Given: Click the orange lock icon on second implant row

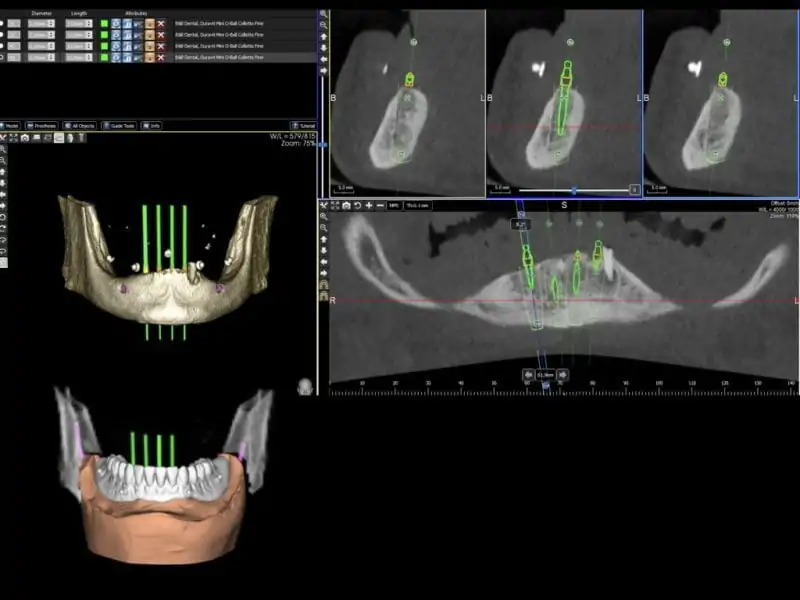Looking at the screenshot, I should [149, 34].
